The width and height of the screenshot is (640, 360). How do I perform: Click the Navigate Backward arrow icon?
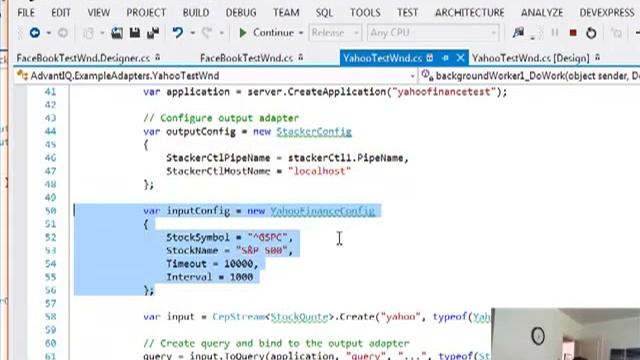[x=35, y=33]
